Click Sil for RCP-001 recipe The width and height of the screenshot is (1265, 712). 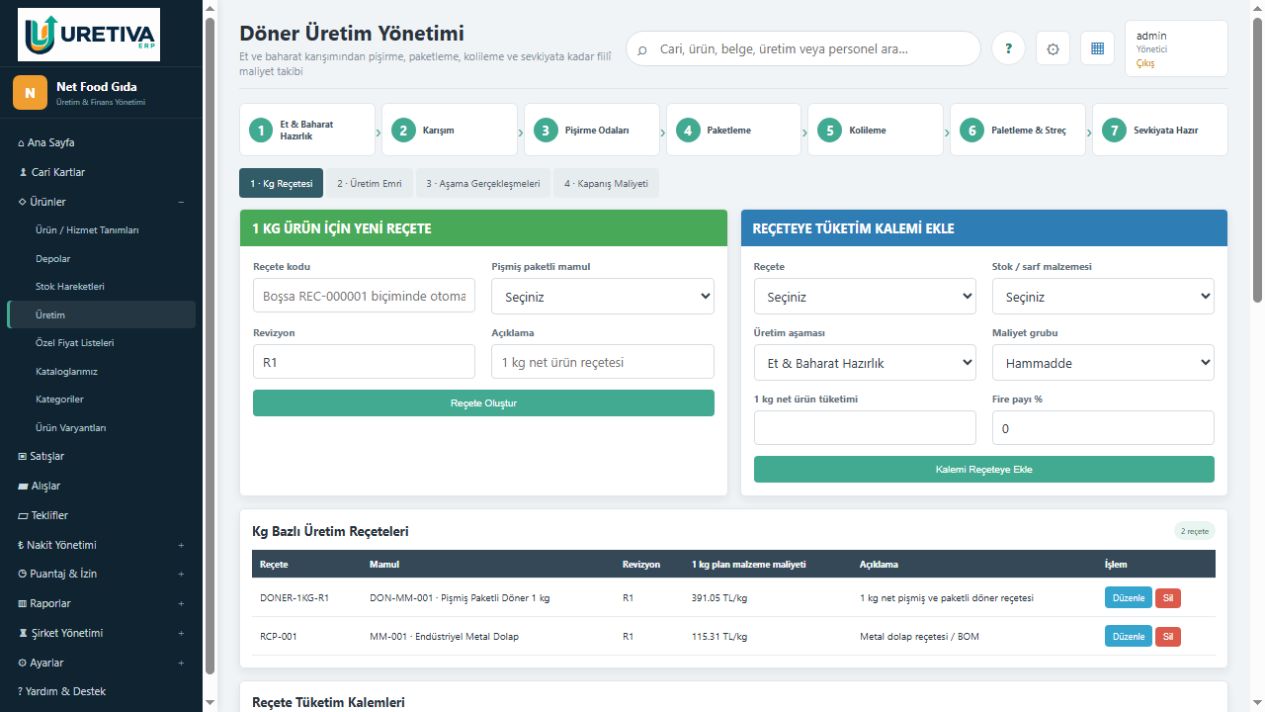point(1168,636)
